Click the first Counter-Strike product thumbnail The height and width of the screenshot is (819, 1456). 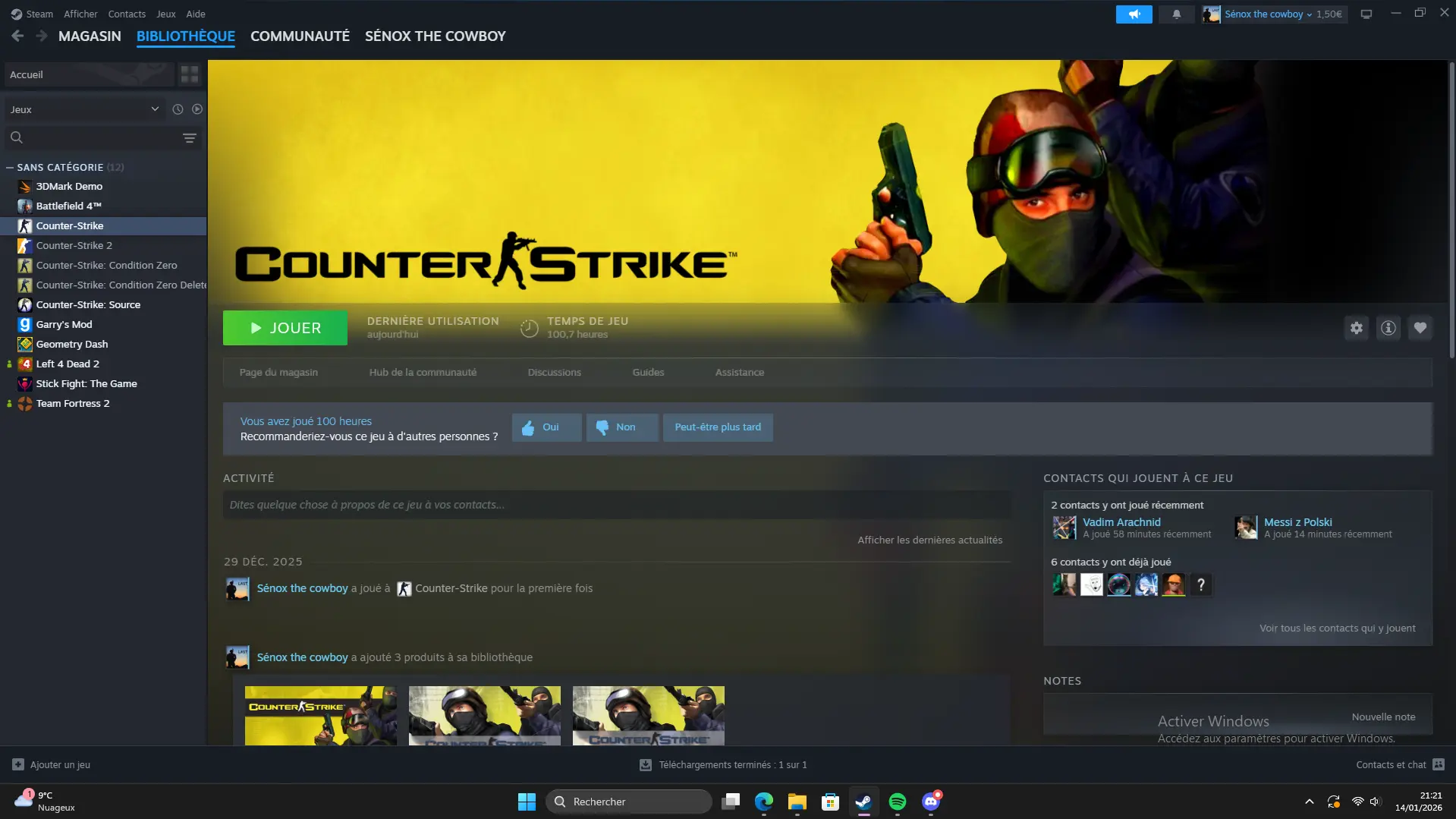click(320, 715)
